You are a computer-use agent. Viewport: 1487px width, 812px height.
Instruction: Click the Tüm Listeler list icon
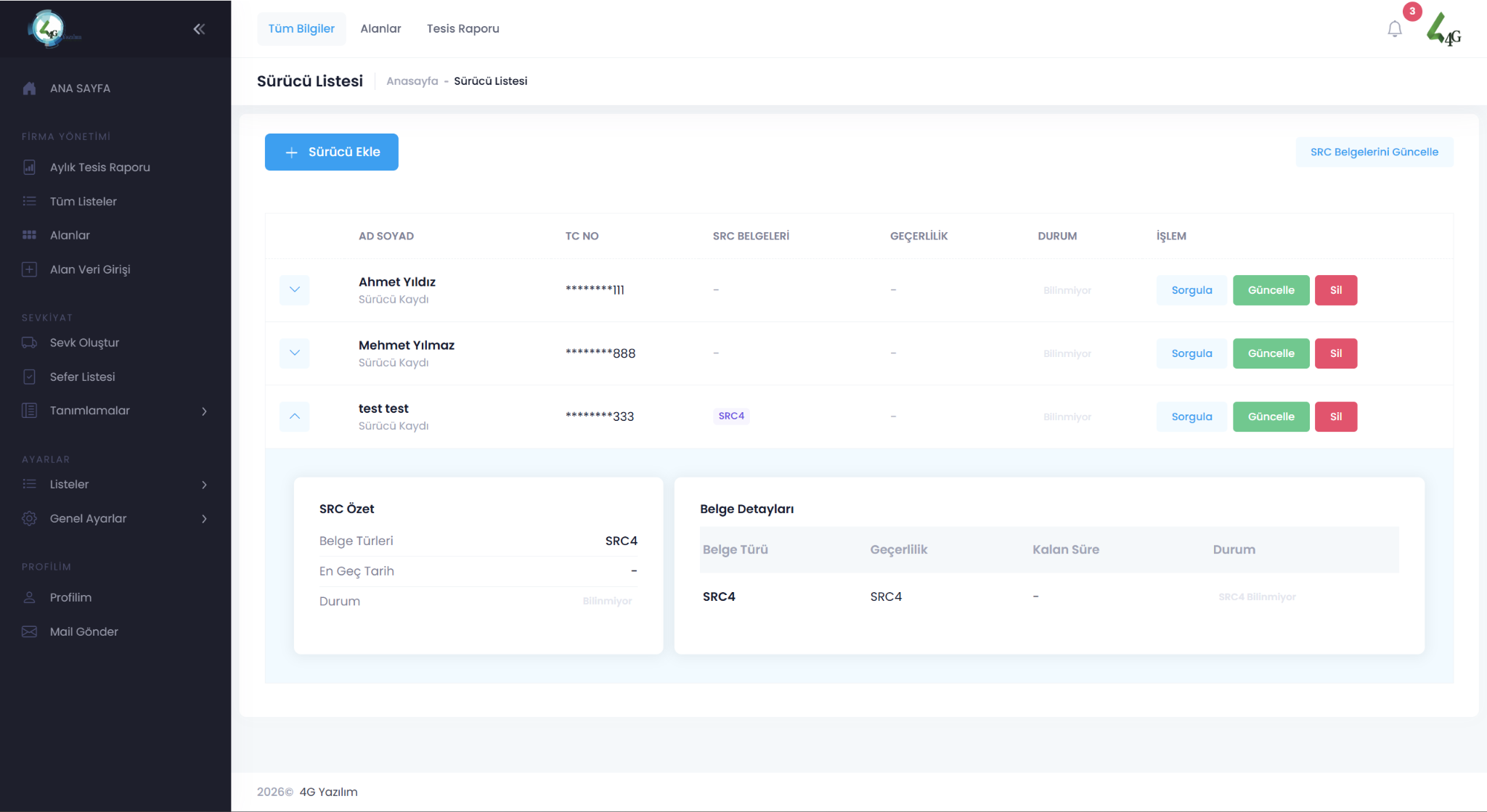[x=29, y=201]
